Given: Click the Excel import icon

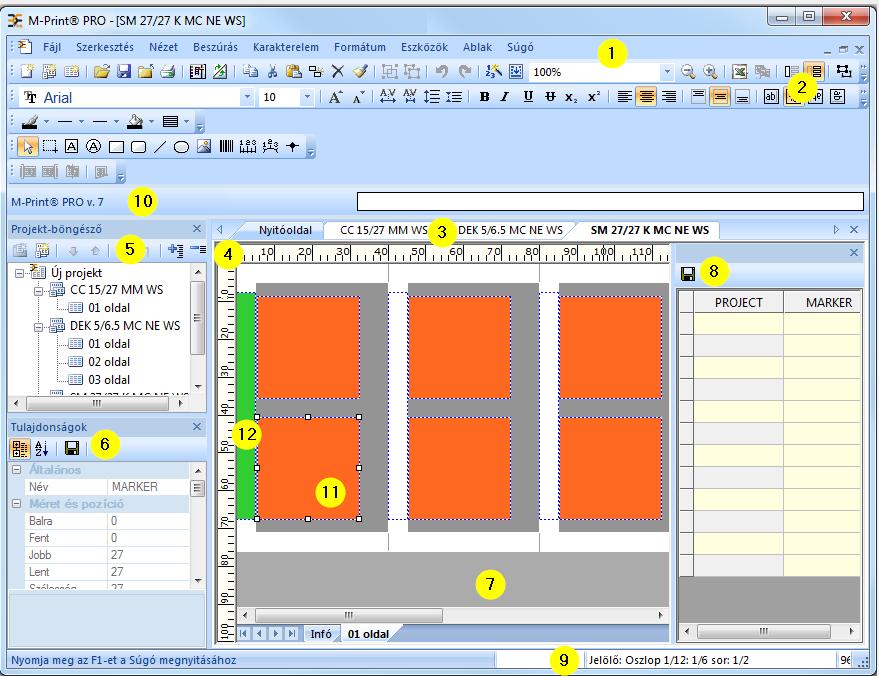Looking at the screenshot, I should [x=739, y=71].
